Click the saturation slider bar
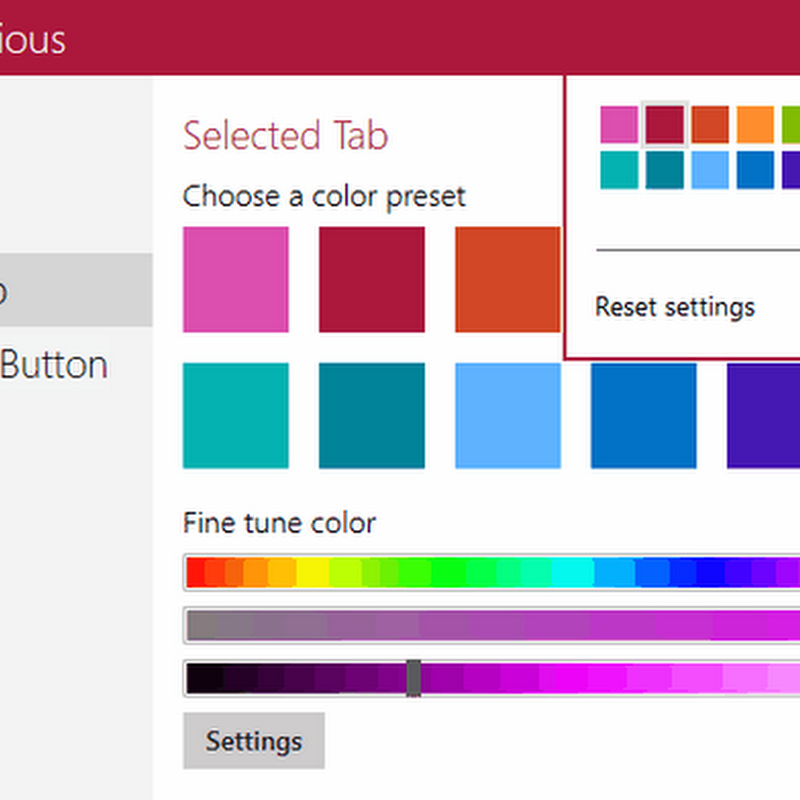The height and width of the screenshot is (800, 800). pyautogui.click(x=492, y=625)
